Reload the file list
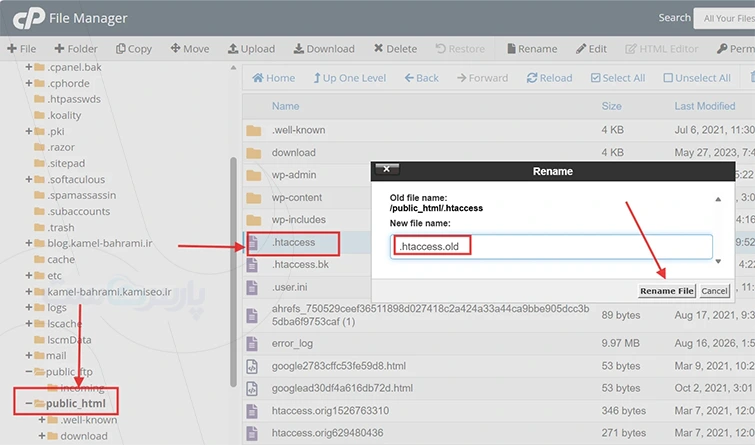 (549, 78)
